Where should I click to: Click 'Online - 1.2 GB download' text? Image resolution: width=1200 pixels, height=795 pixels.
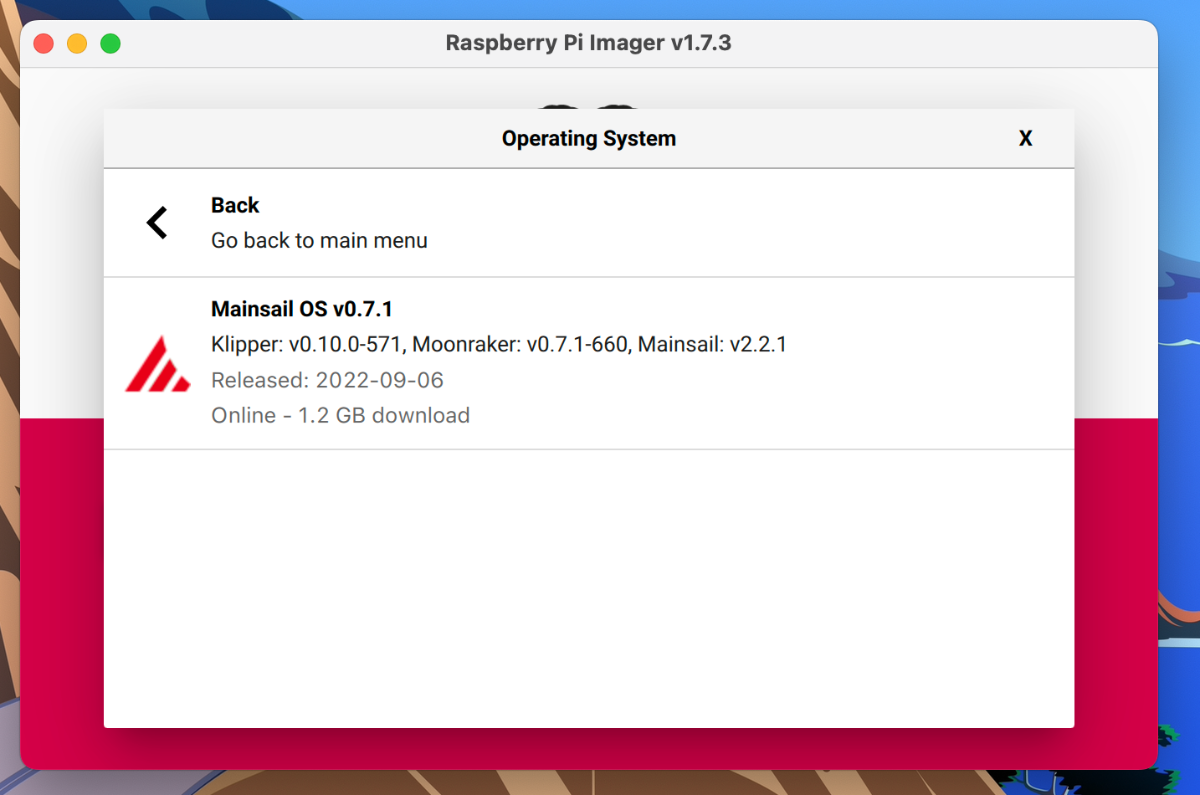[340, 415]
